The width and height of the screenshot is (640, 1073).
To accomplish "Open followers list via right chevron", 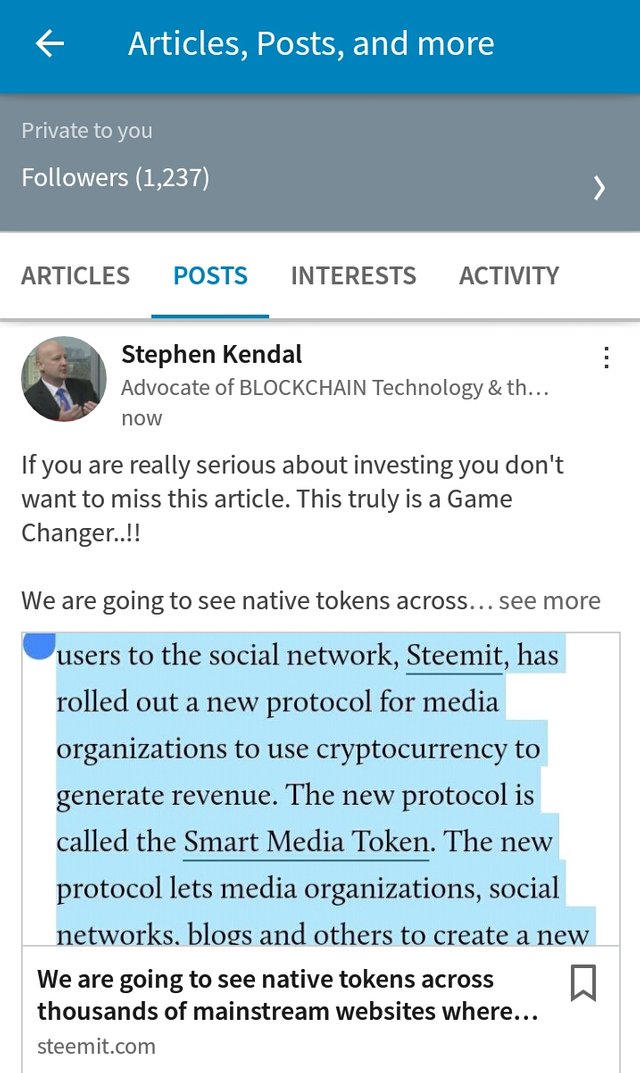I will click(599, 187).
